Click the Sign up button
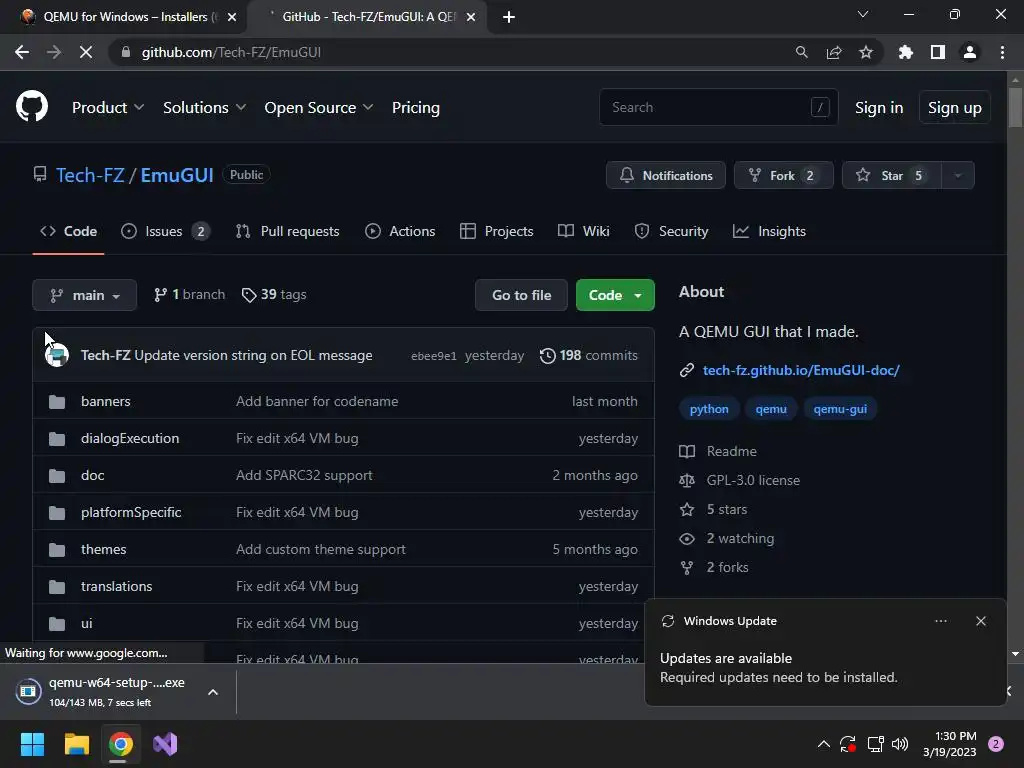 pos(954,107)
